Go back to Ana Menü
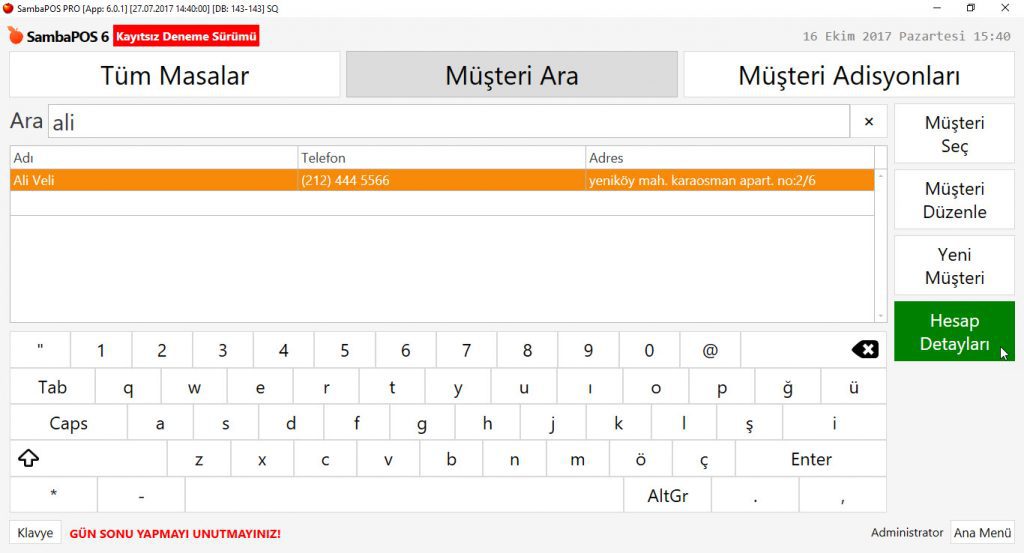 pyautogui.click(x=982, y=533)
